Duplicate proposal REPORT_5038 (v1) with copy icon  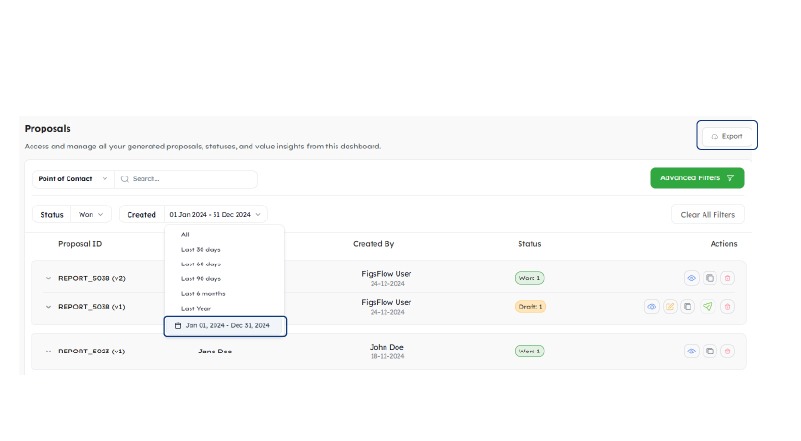(688, 307)
